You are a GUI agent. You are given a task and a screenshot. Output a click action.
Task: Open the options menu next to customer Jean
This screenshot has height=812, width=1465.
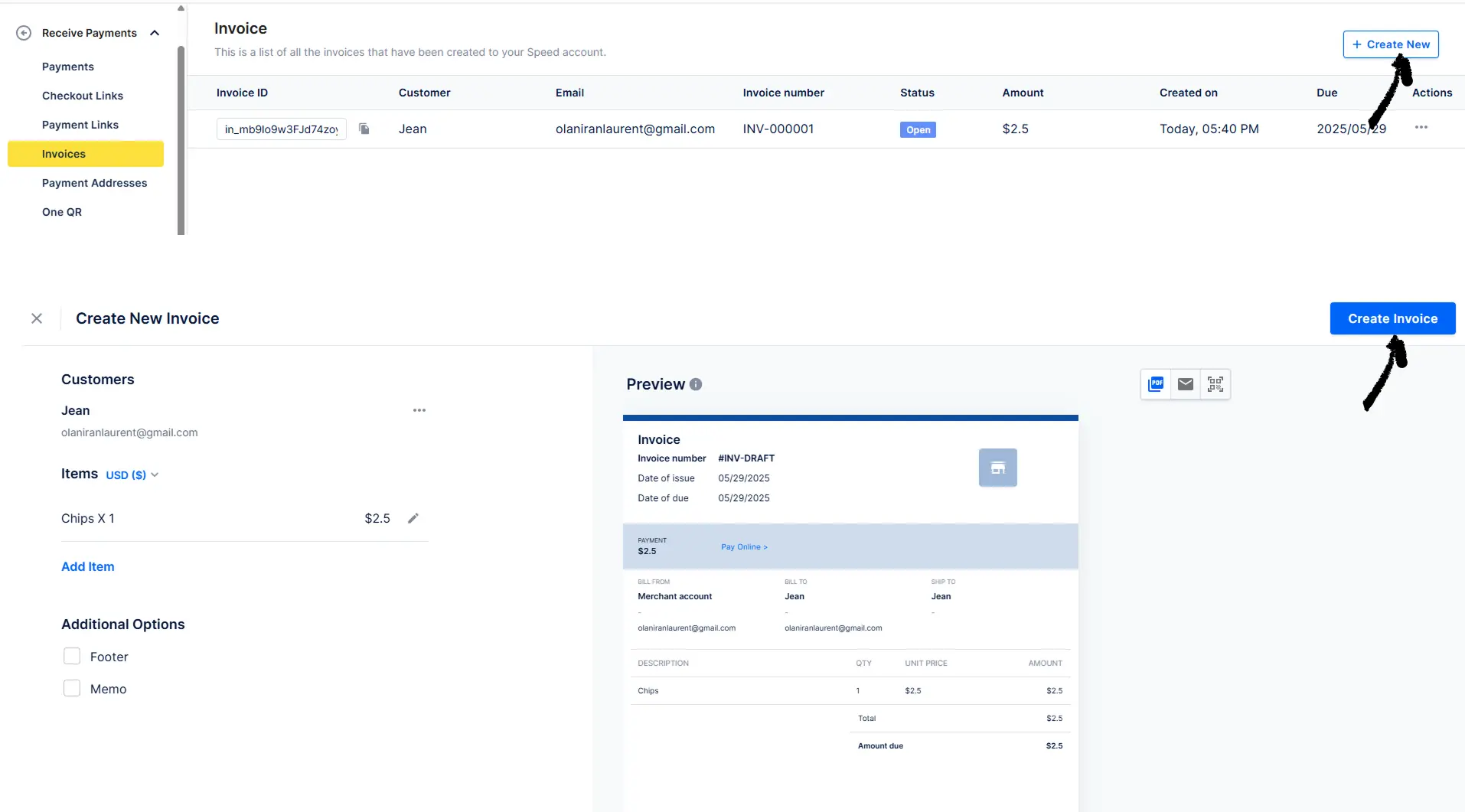click(419, 410)
